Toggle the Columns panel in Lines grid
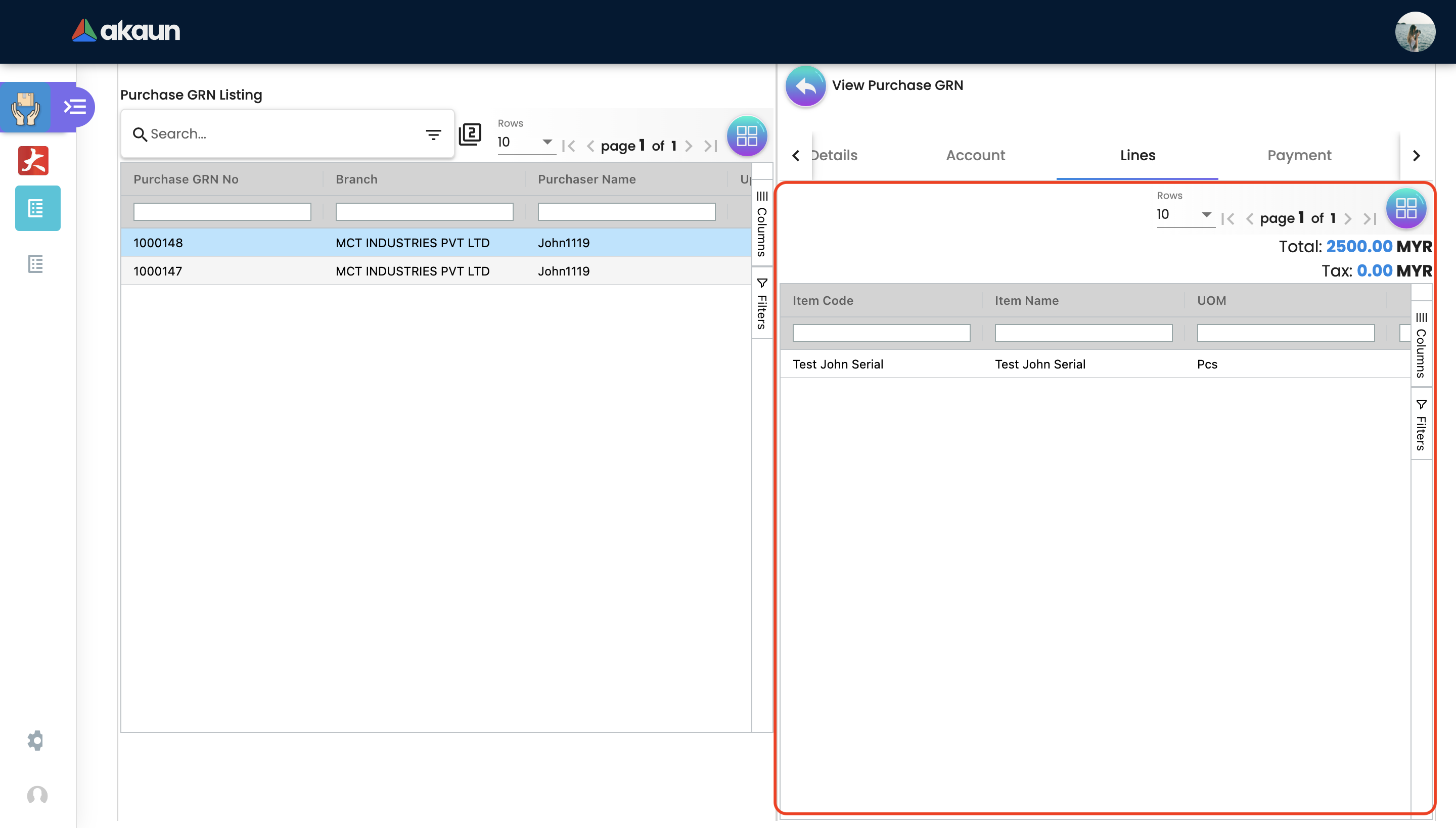This screenshot has height=828, width=1456. click(x=1421, y=345)
